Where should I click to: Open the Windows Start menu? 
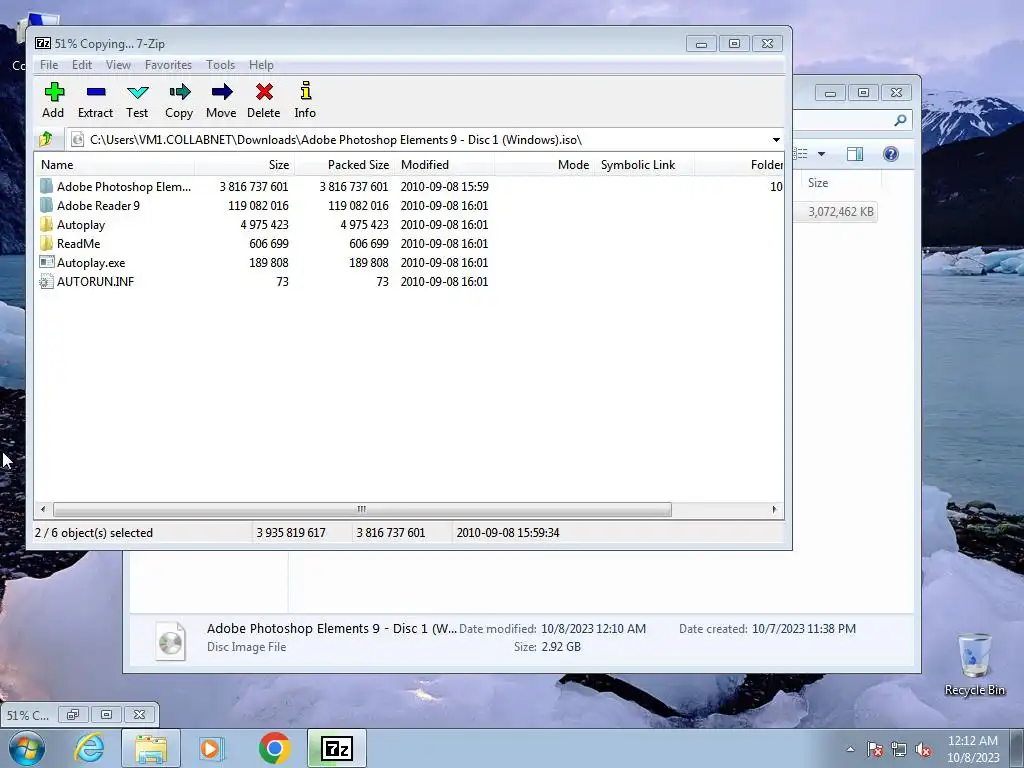(x=27, y=748)
